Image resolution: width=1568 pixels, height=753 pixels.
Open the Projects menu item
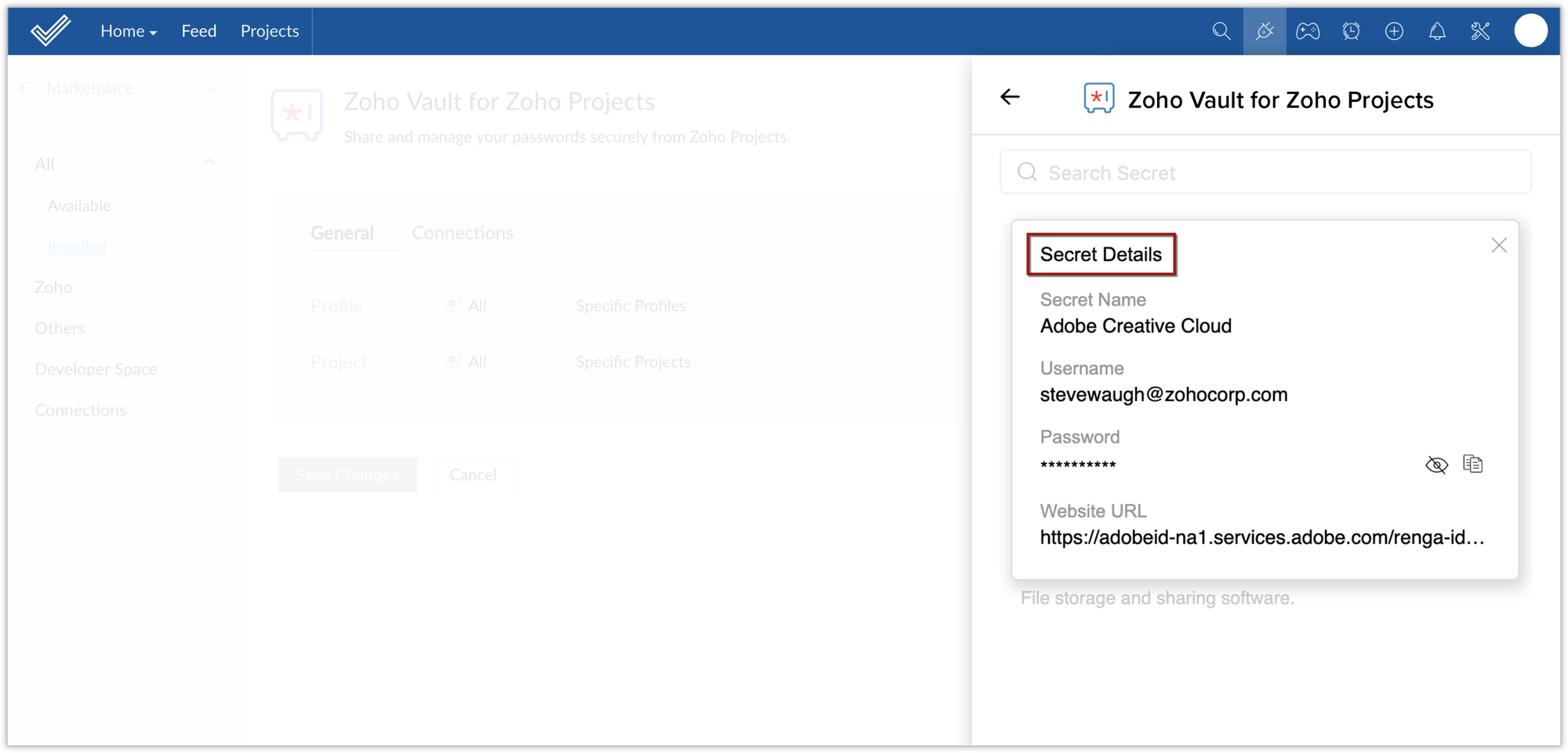270,31
